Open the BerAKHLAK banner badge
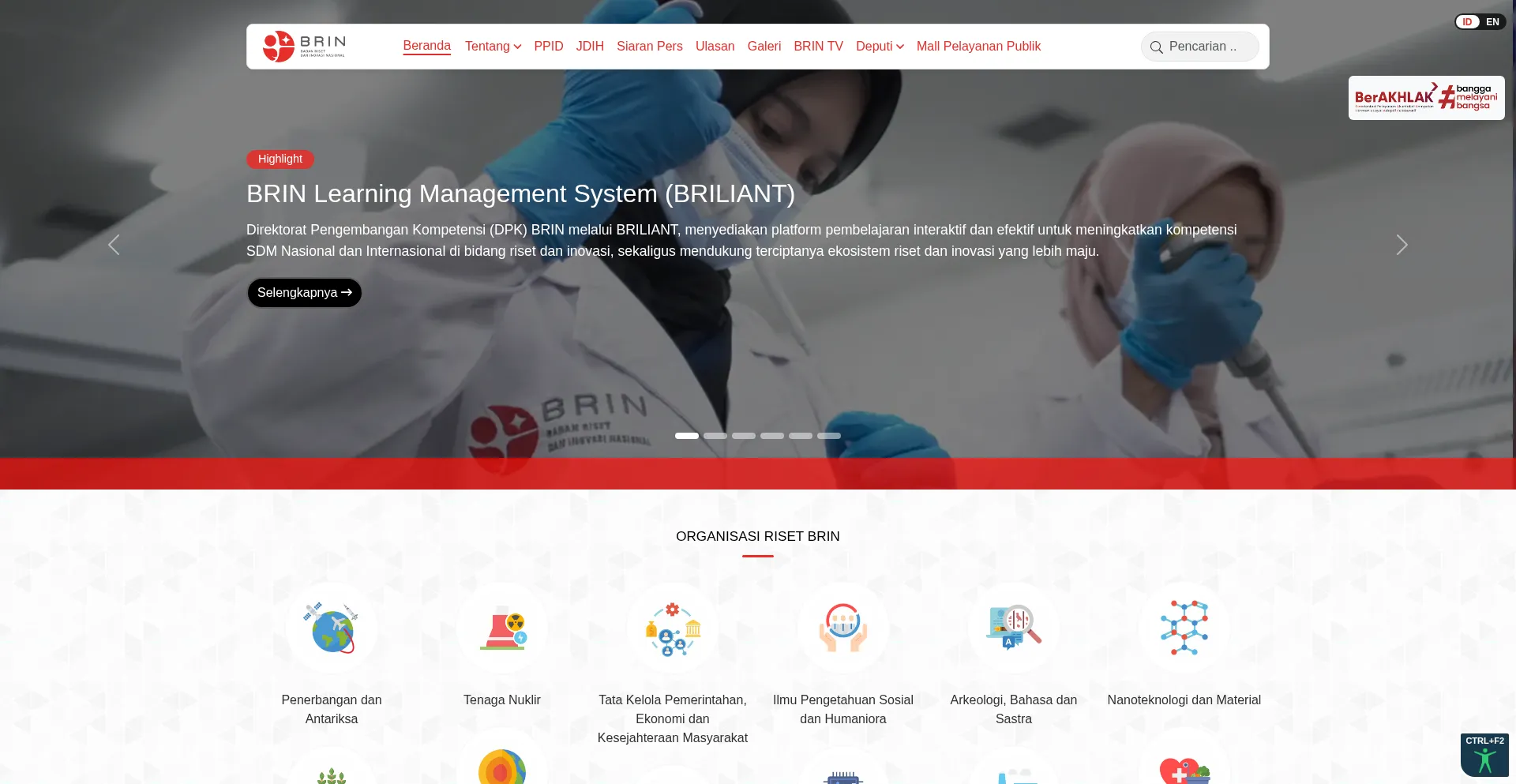This screenshot has width=1516, height=784. tap(1426, 98)
